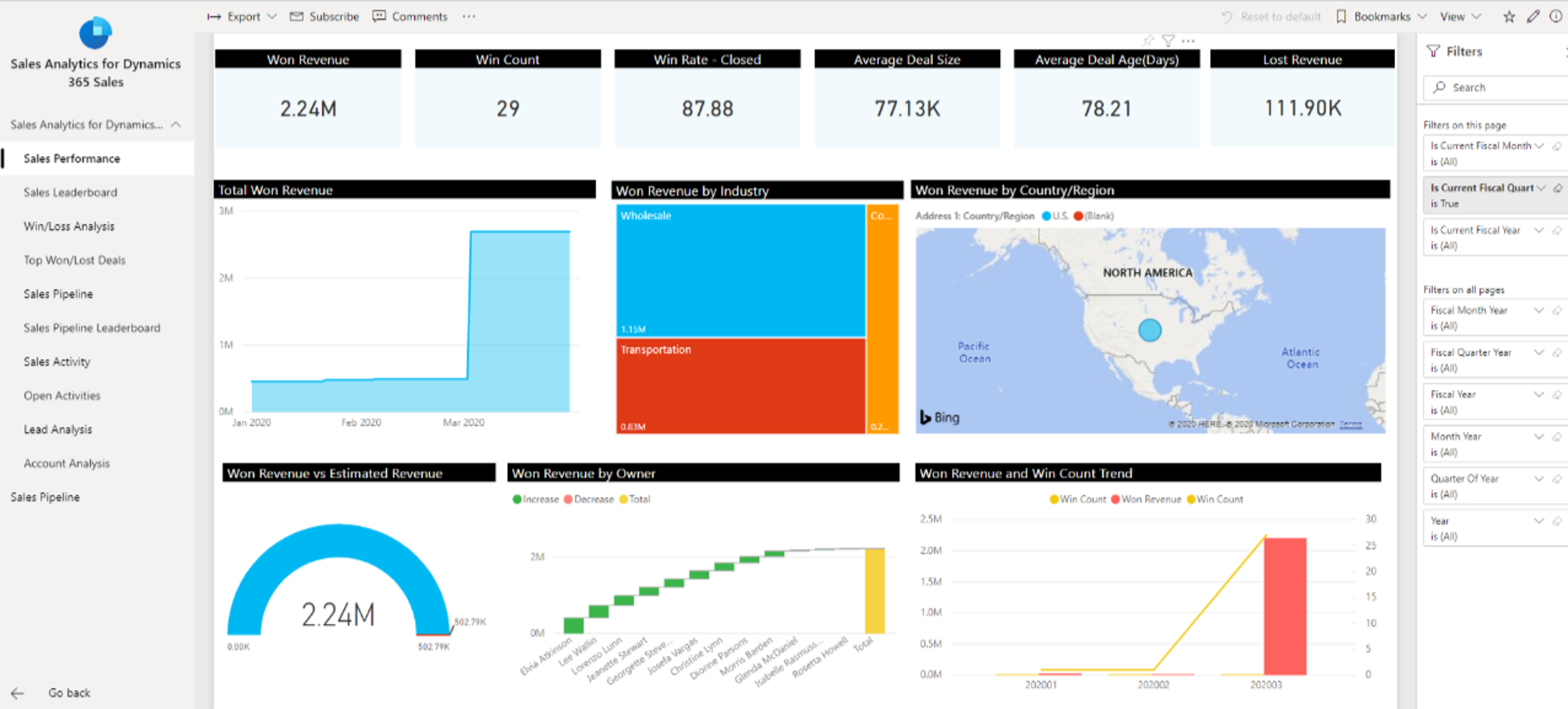The width and height of the screenshot is (1568, 709).
Task: Open the Terms link on the map
Action: tap(1350, 424)
